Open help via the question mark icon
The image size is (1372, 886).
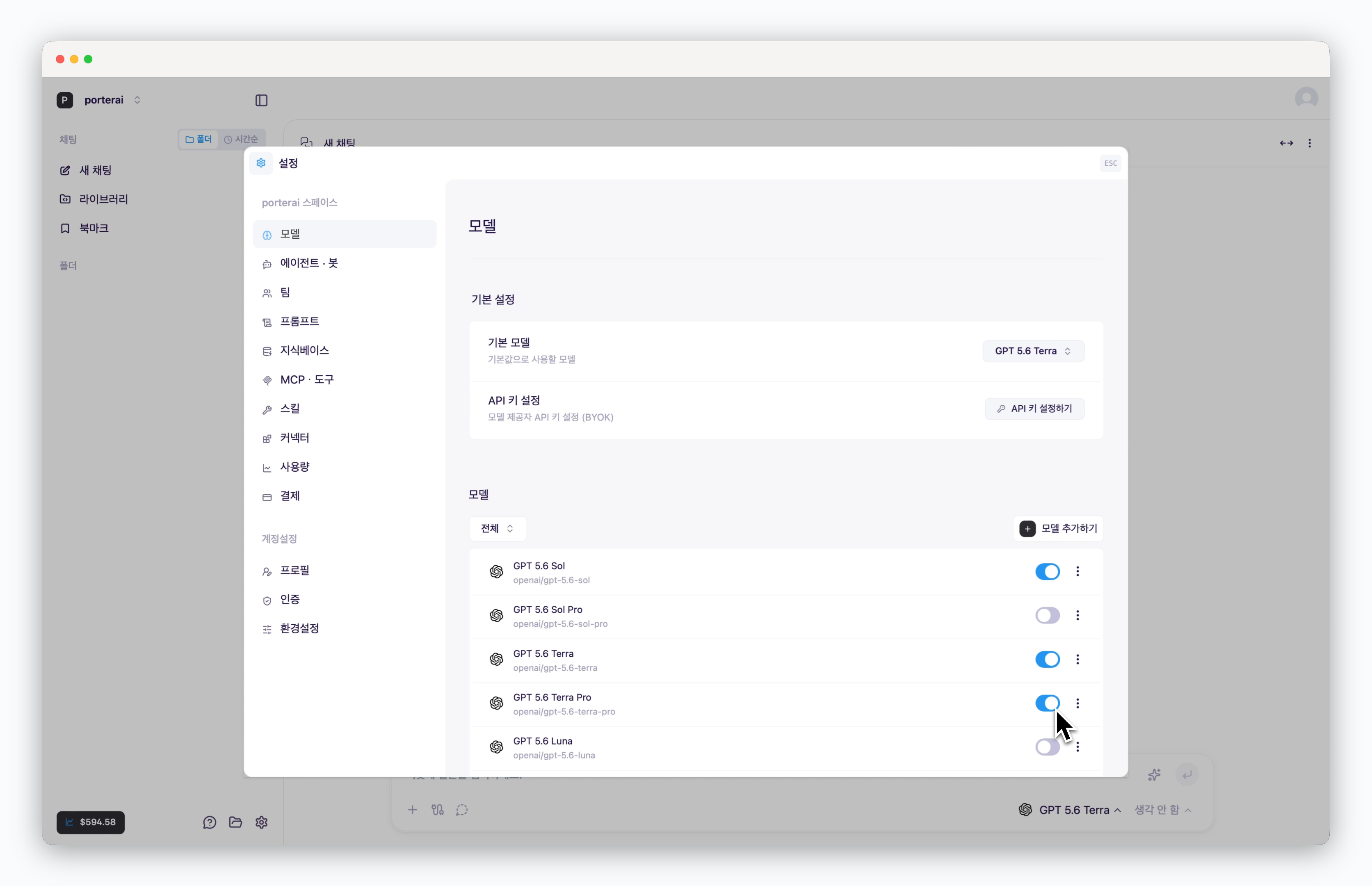210,822
